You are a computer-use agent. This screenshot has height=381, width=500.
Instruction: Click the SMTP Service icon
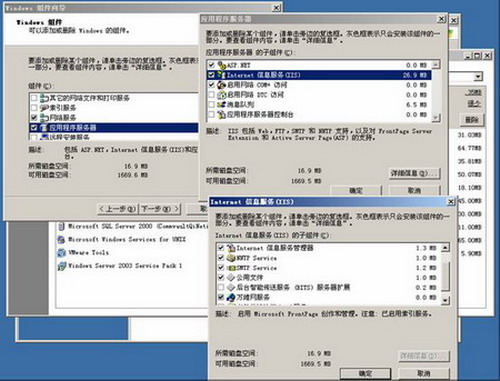point(231,268)
